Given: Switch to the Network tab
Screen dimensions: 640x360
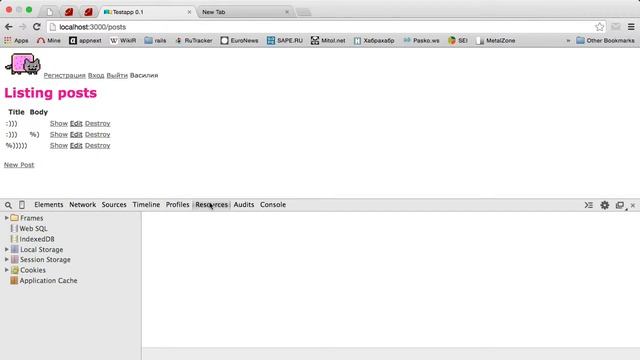Looking at the screenshot, I should (x=82, y=204).
